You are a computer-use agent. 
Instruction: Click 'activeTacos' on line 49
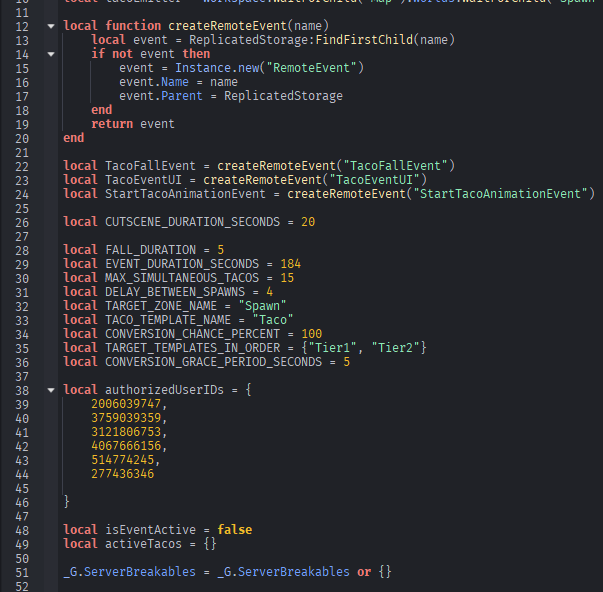coord(143,544)
